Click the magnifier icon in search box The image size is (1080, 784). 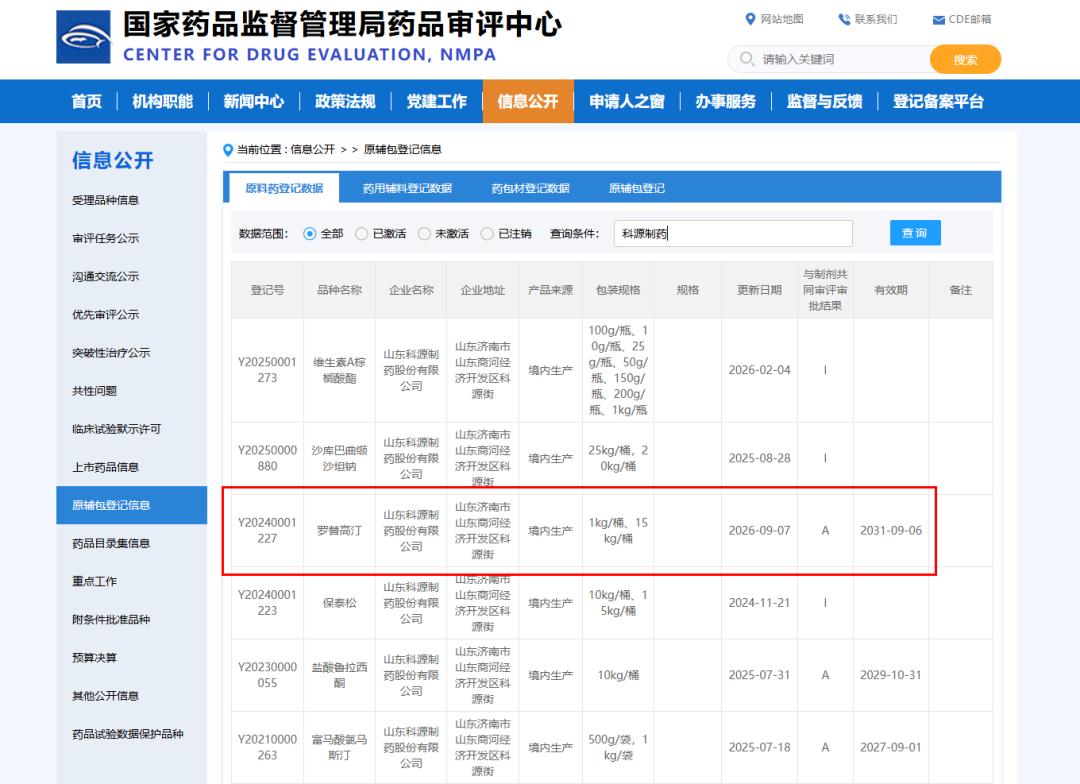(x=747, y=59)
